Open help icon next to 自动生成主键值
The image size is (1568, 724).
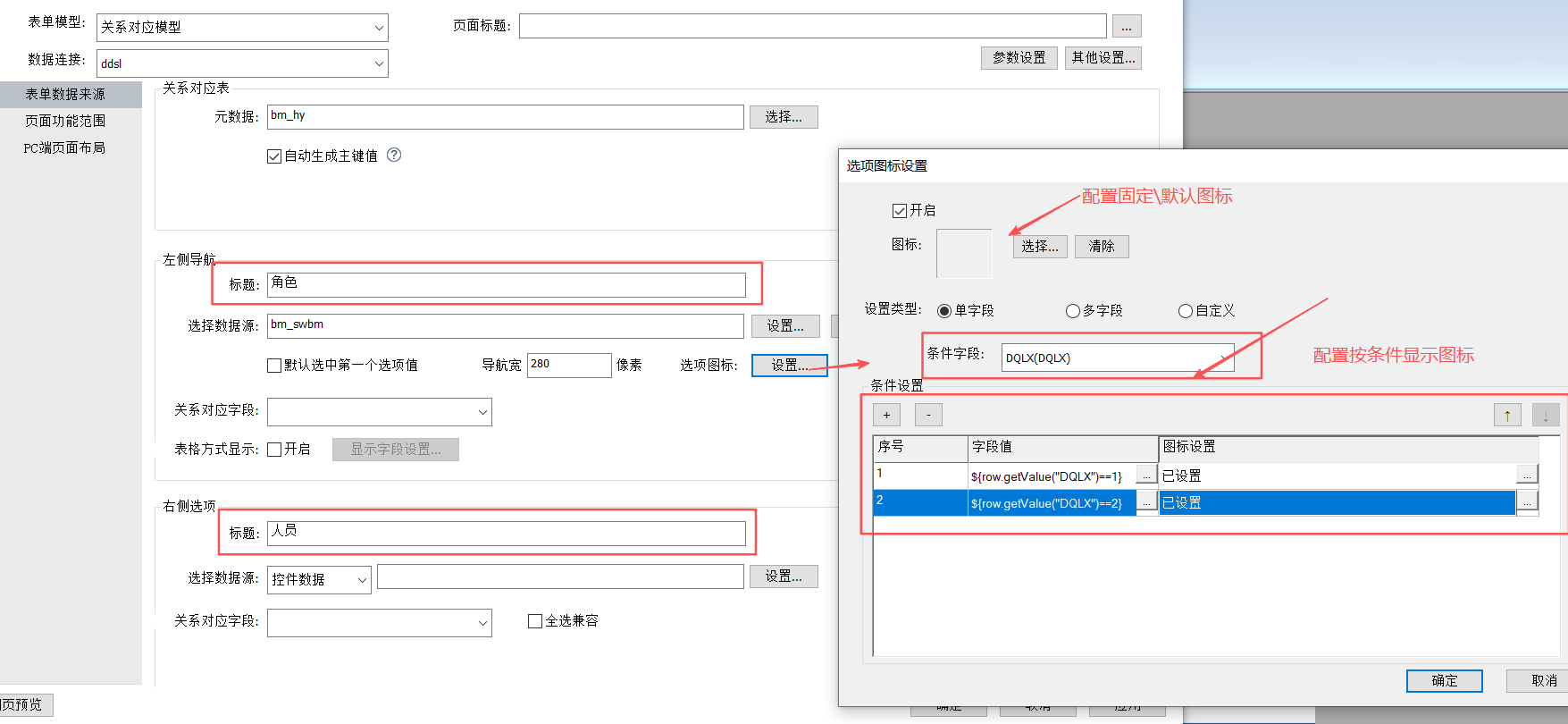(x=394, y=155)
